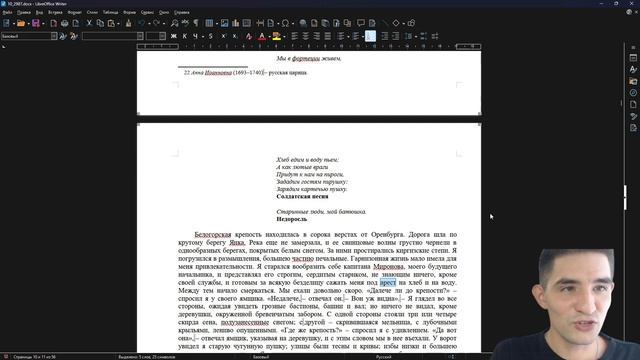Viewport: 640px width, 360px height.
Task: Click the yellow highlighting color button
Action: point(277,36)
